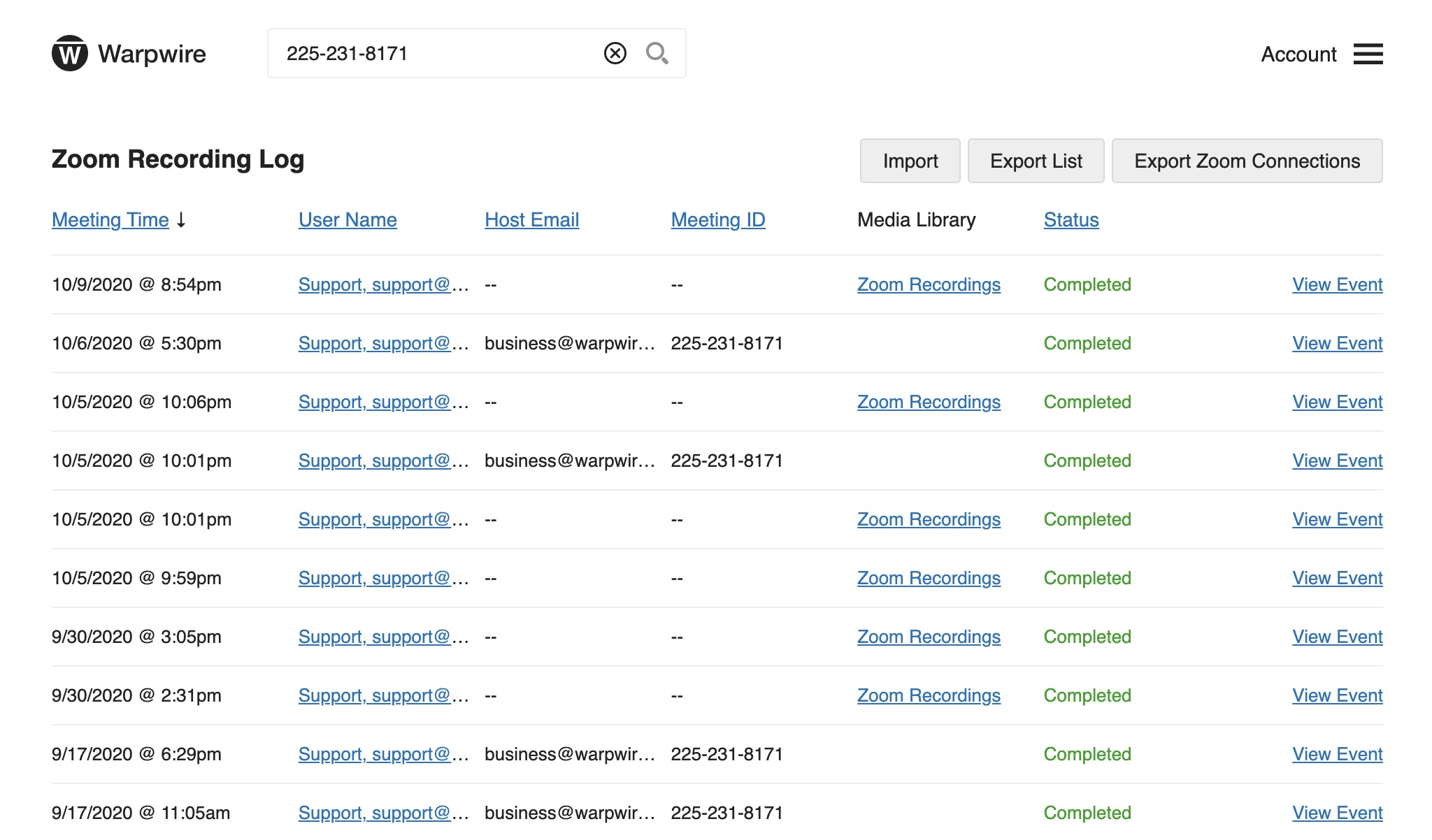This screenshot has height=840, width=1432.
Task: Expand Media Library column options
Action: tap(917, 219)
